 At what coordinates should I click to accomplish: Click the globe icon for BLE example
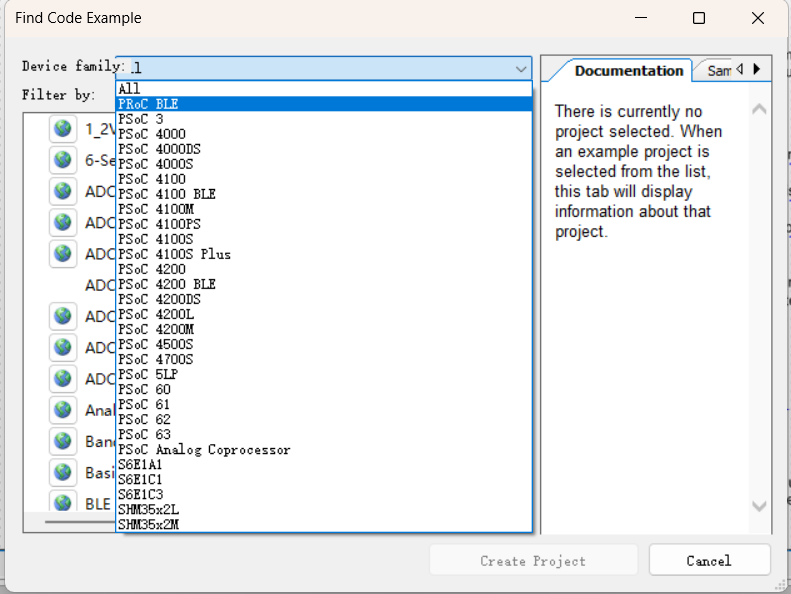(x=63, y=501)
